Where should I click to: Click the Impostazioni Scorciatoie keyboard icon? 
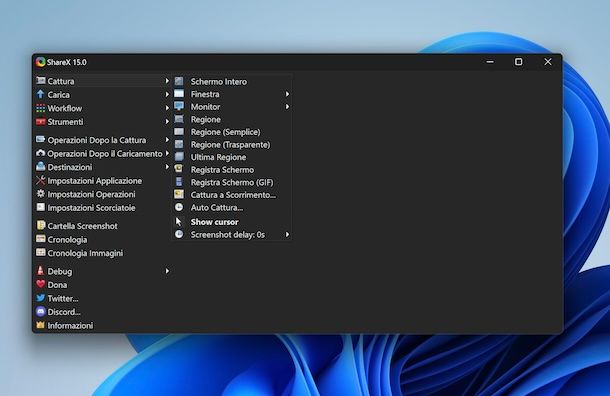(40, 207)
